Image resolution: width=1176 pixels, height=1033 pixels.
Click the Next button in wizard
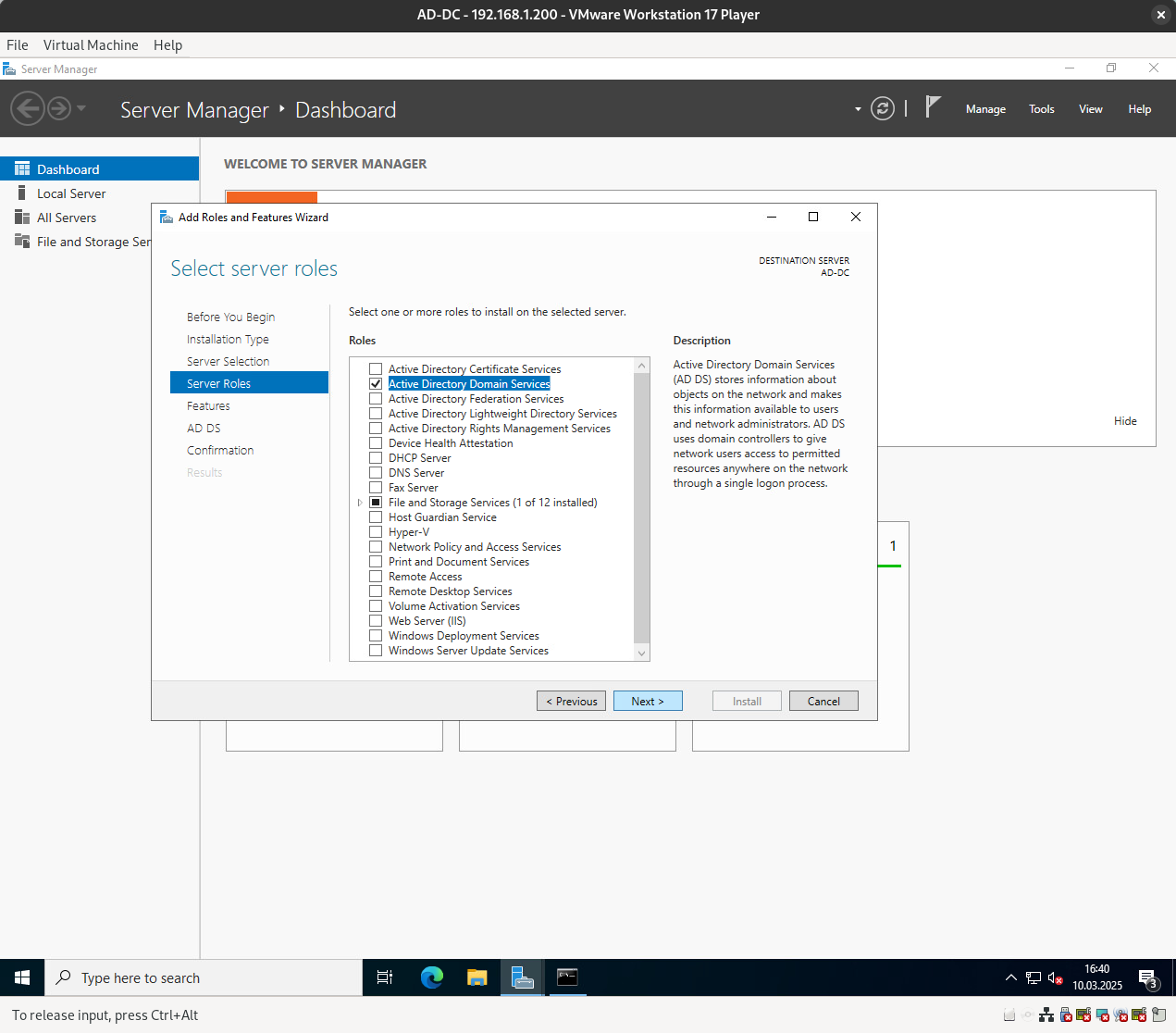[x=648, y=702]
